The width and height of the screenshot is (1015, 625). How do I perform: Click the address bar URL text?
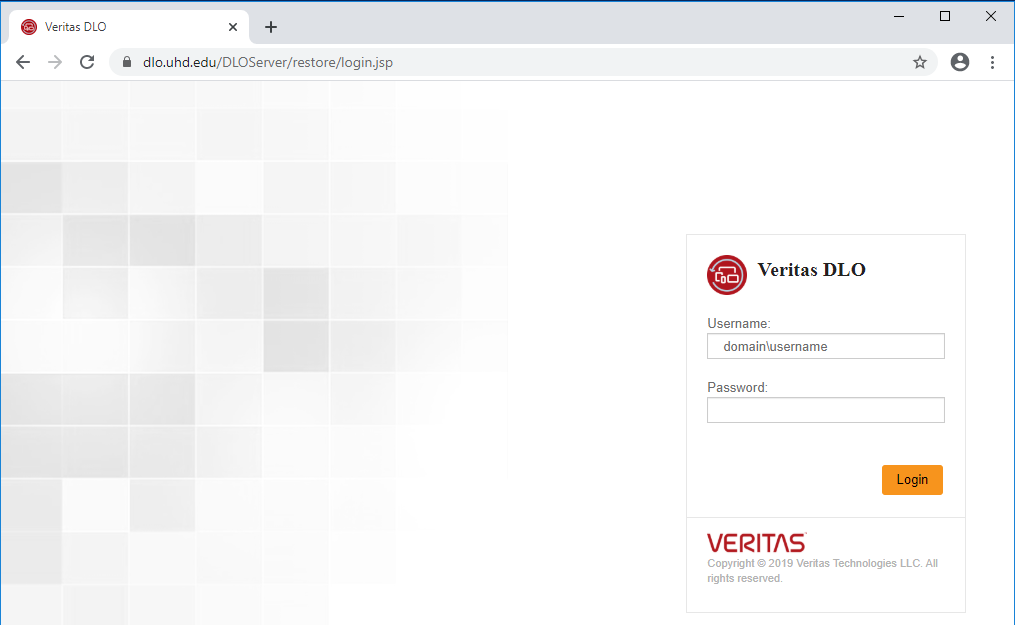click(x=268, y=62)
